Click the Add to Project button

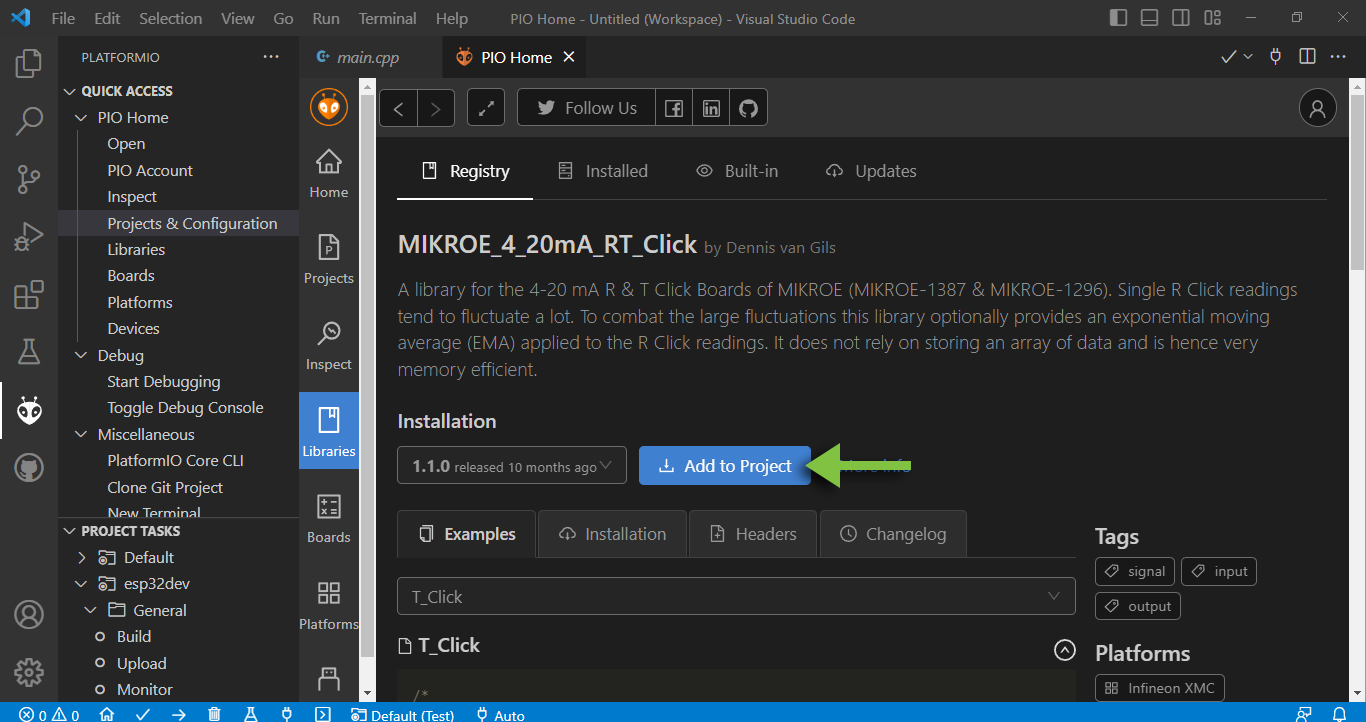725,466
